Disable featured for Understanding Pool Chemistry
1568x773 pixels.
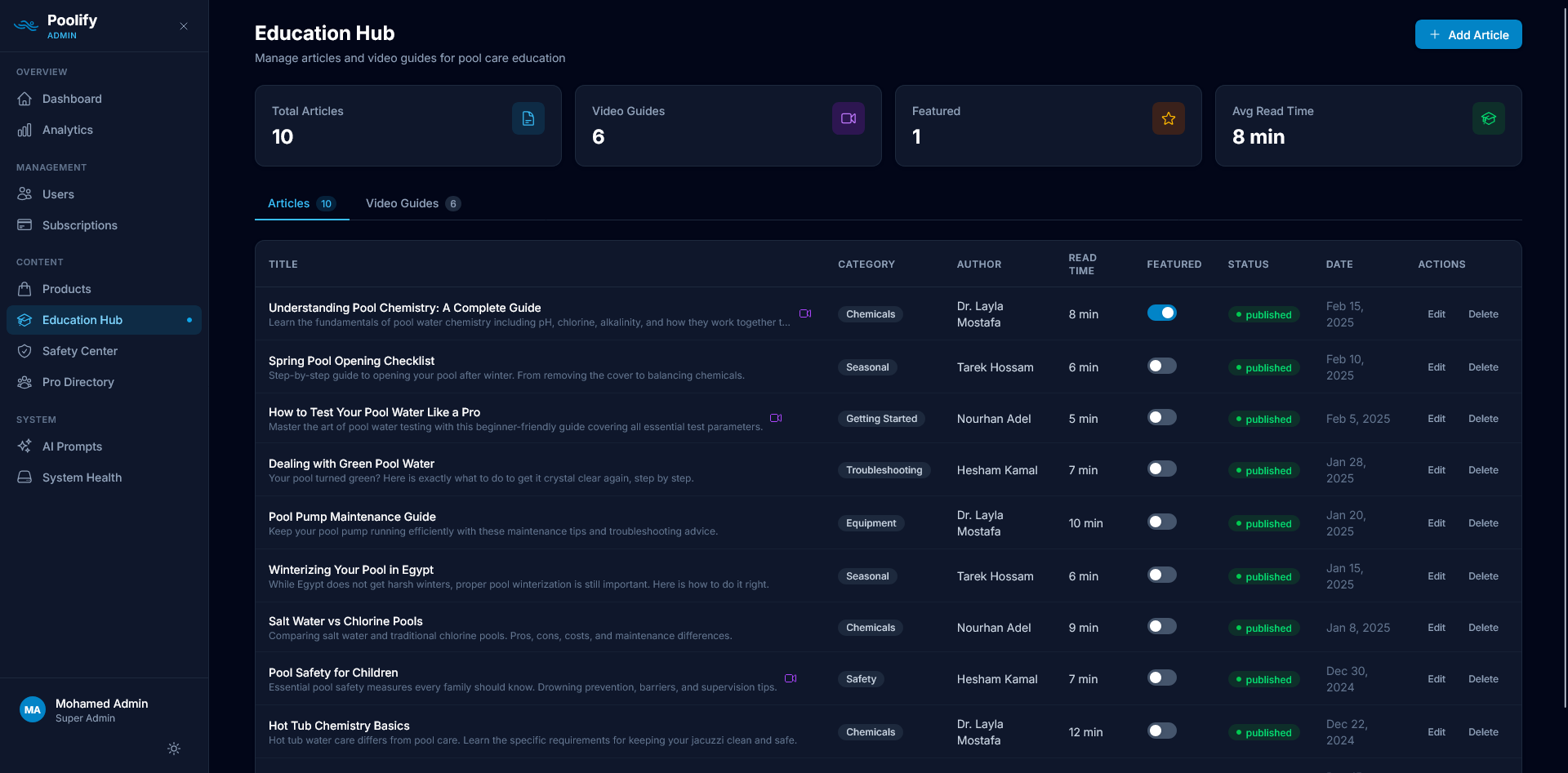[1162, 313]
